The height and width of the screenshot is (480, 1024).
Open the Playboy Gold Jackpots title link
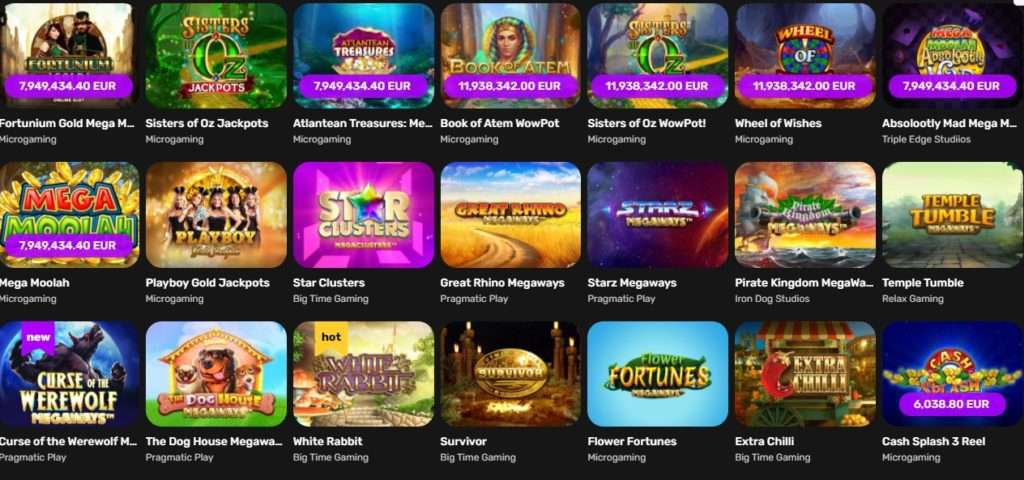tap(208, 283)
